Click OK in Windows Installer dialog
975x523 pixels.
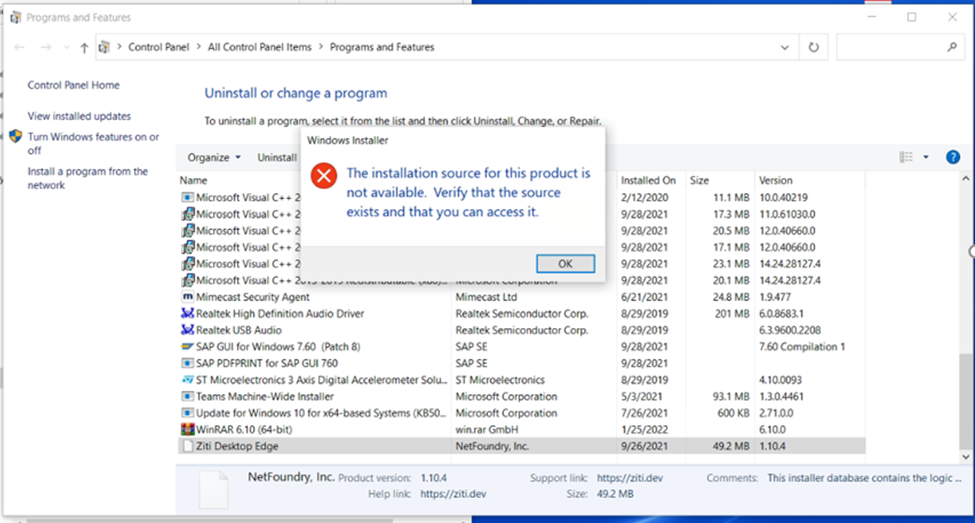coord(565,264)
